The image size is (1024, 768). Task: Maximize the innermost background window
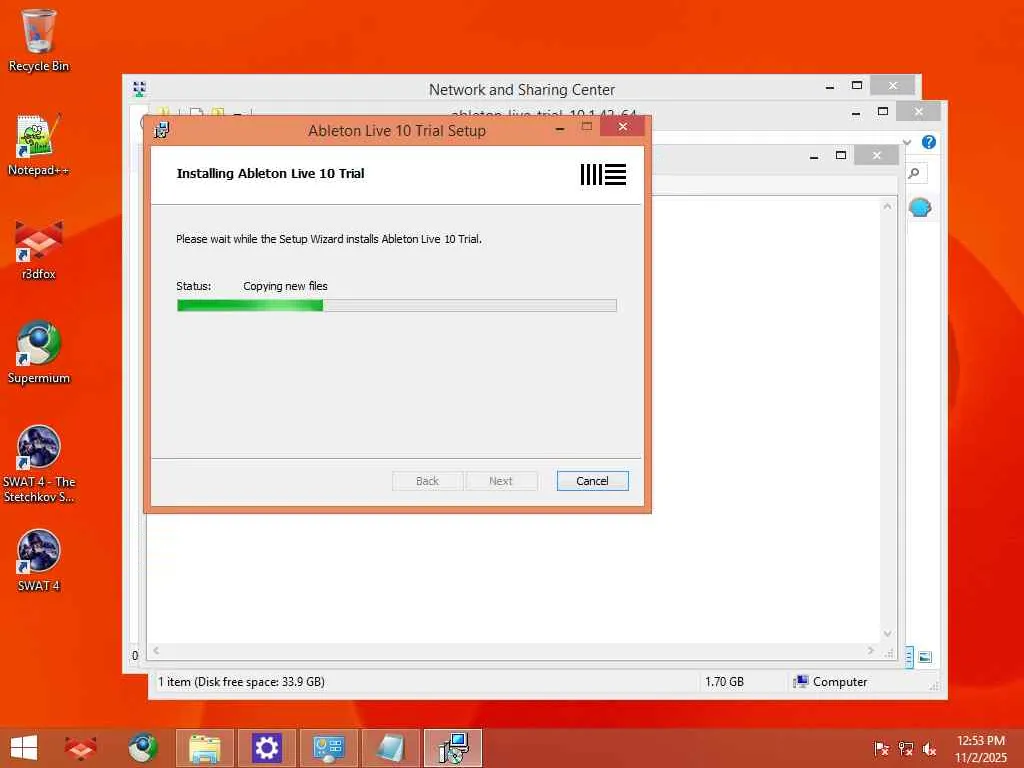tap(841, 155)
